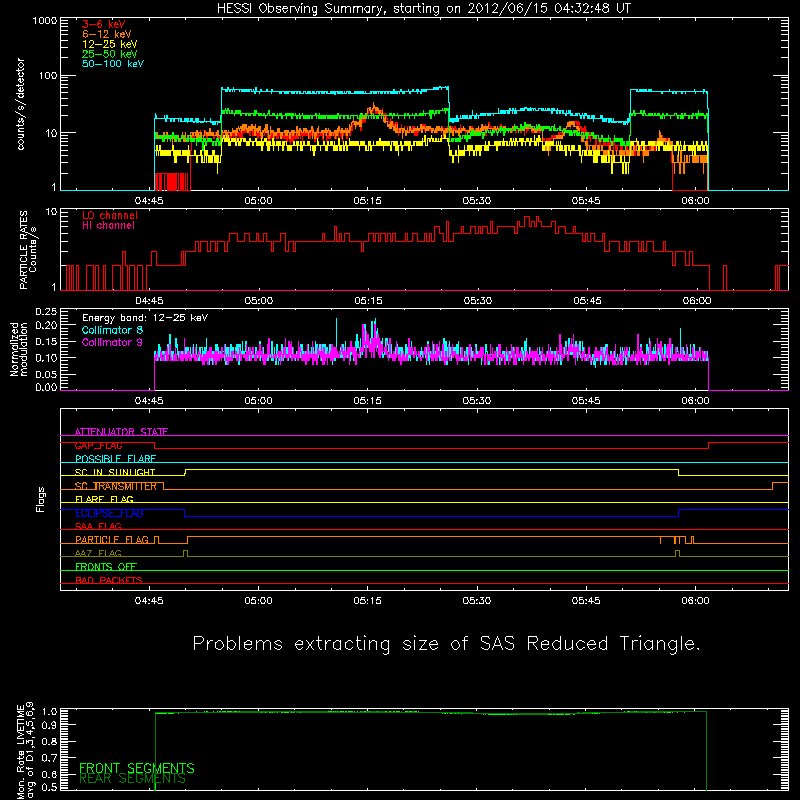Select the POSSIBLE_FLARE flag label
Image resolution: width=800 pixels, height=800 pixels.
(115, 459)
